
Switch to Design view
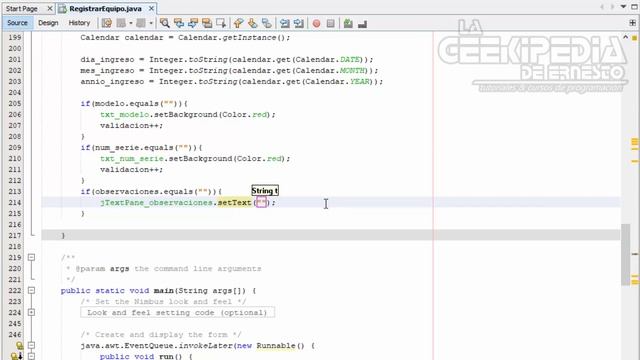point(48,23)
